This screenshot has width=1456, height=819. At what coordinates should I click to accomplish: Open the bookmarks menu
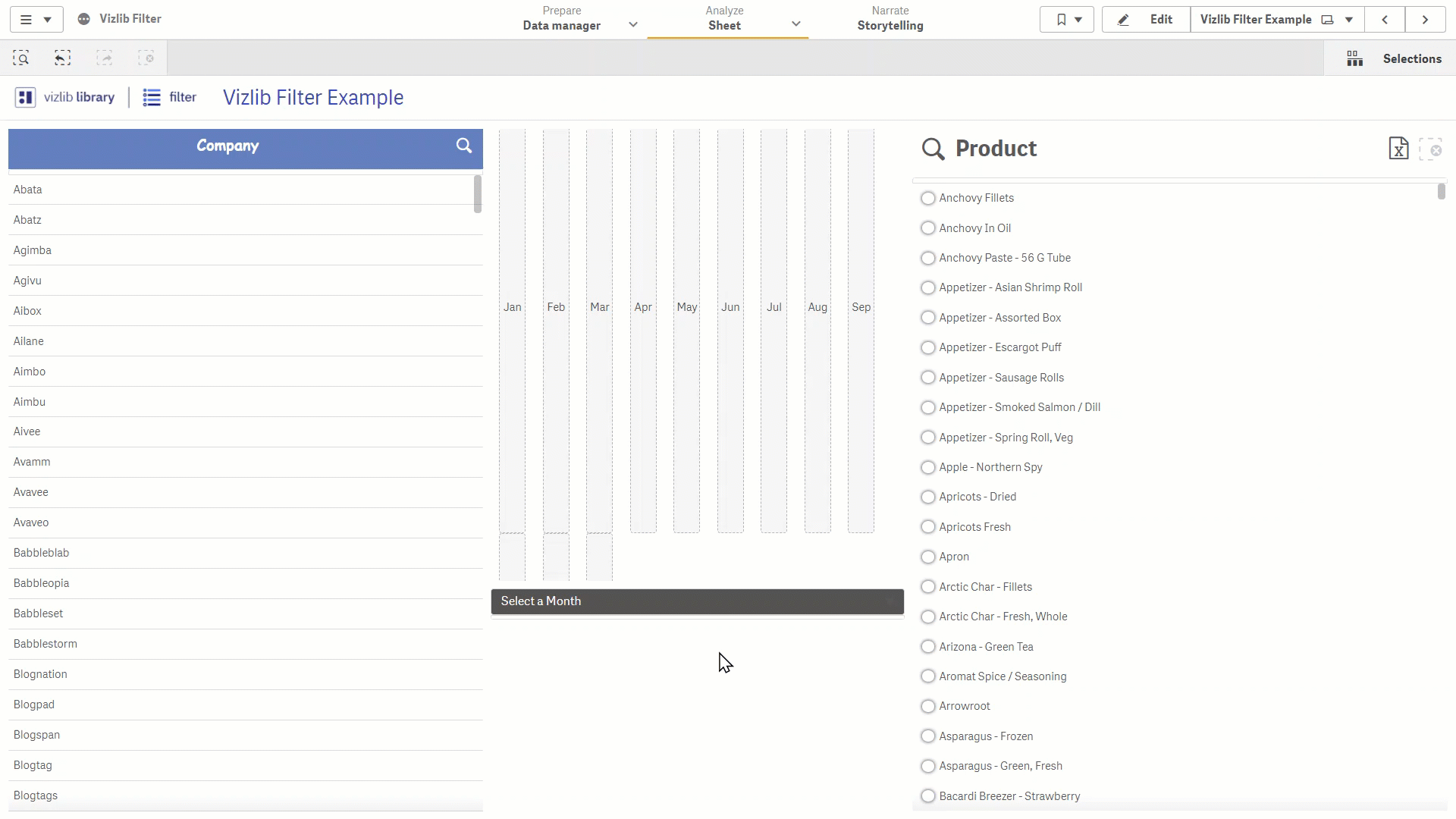click(1067, 20)
